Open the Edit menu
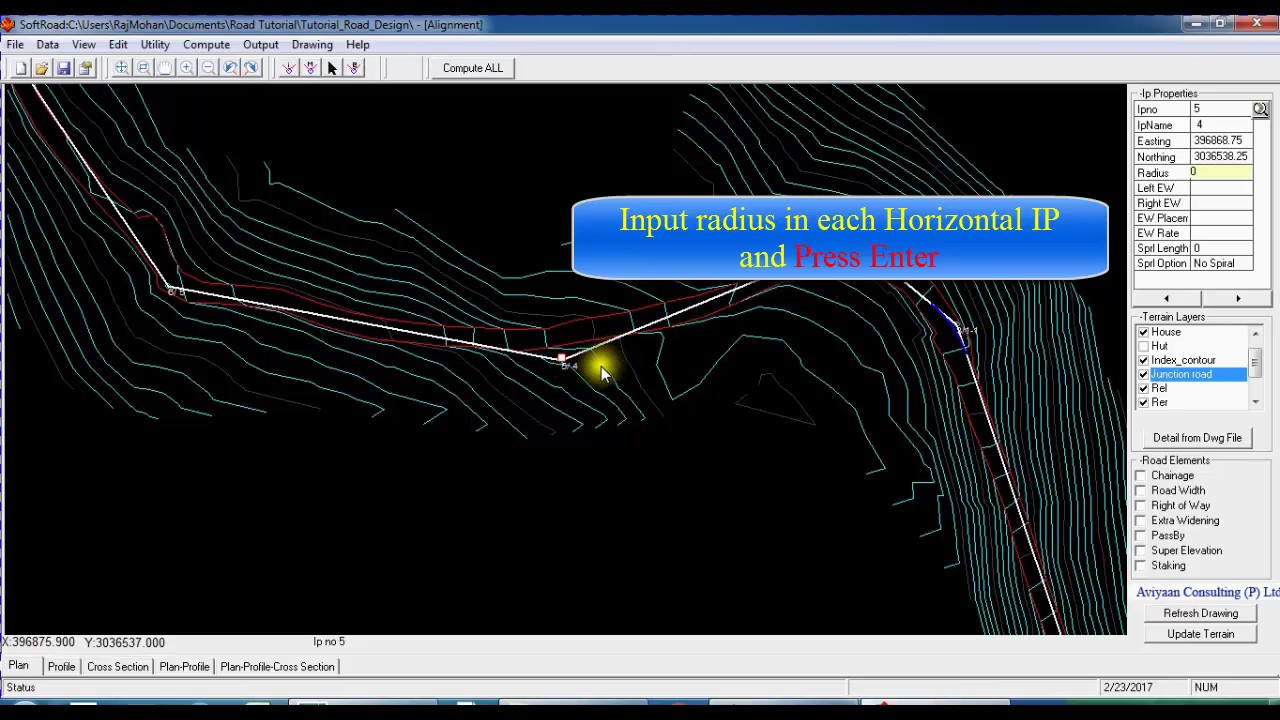1280x720 pixels. (118, 44)
